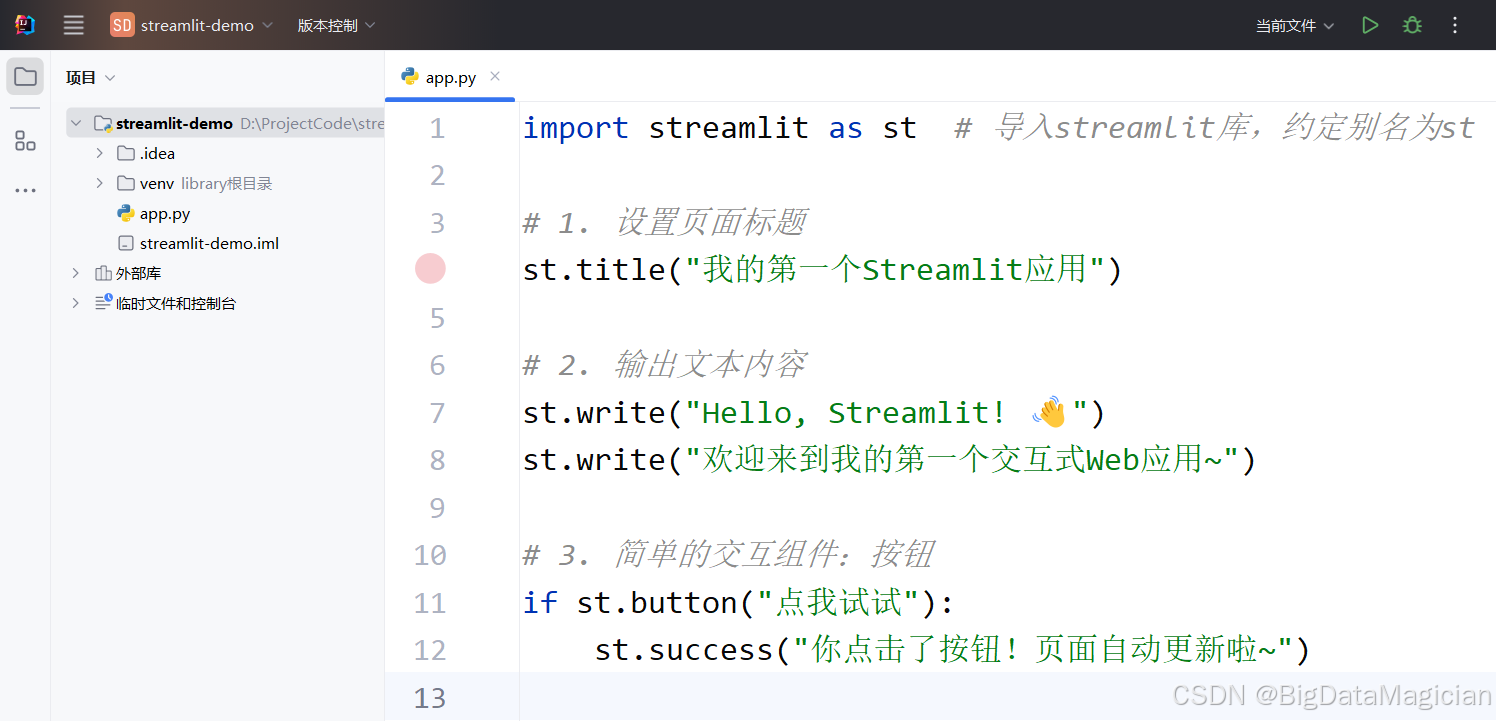Expand the 临时文件和控制台 node

(76, 303)
